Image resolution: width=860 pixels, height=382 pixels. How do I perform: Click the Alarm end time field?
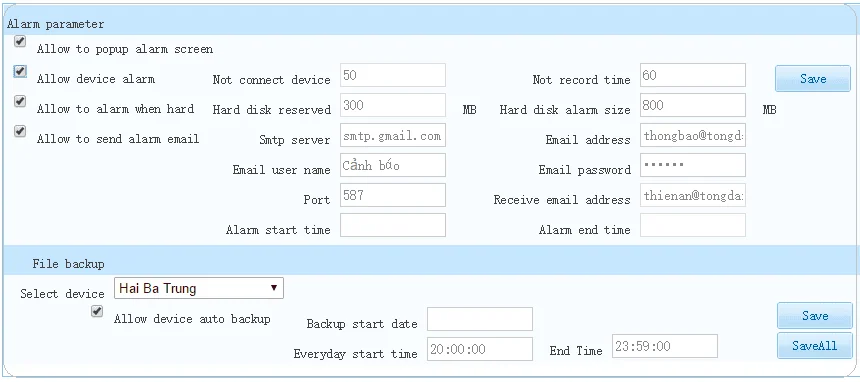click(693, 225)
